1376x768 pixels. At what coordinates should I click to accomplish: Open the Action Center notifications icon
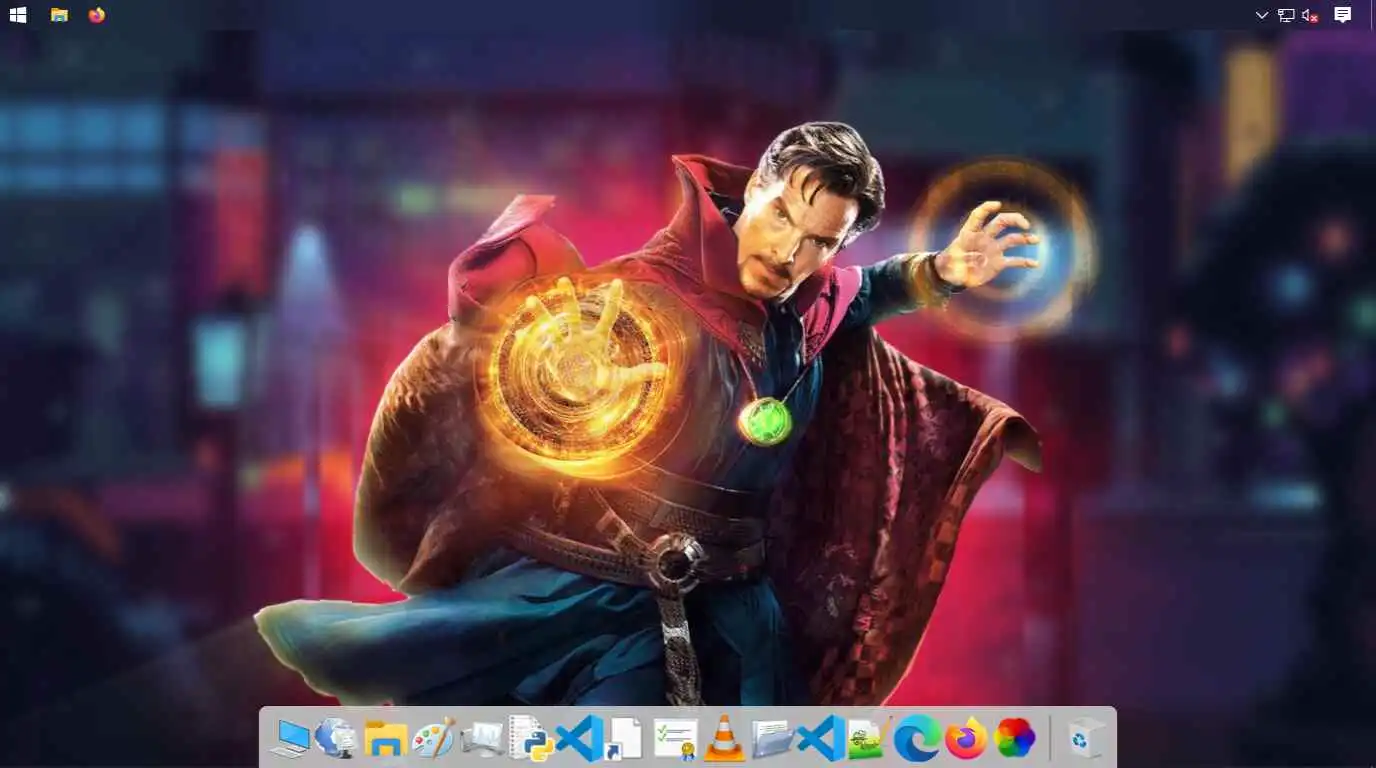tap(1343, 15)
